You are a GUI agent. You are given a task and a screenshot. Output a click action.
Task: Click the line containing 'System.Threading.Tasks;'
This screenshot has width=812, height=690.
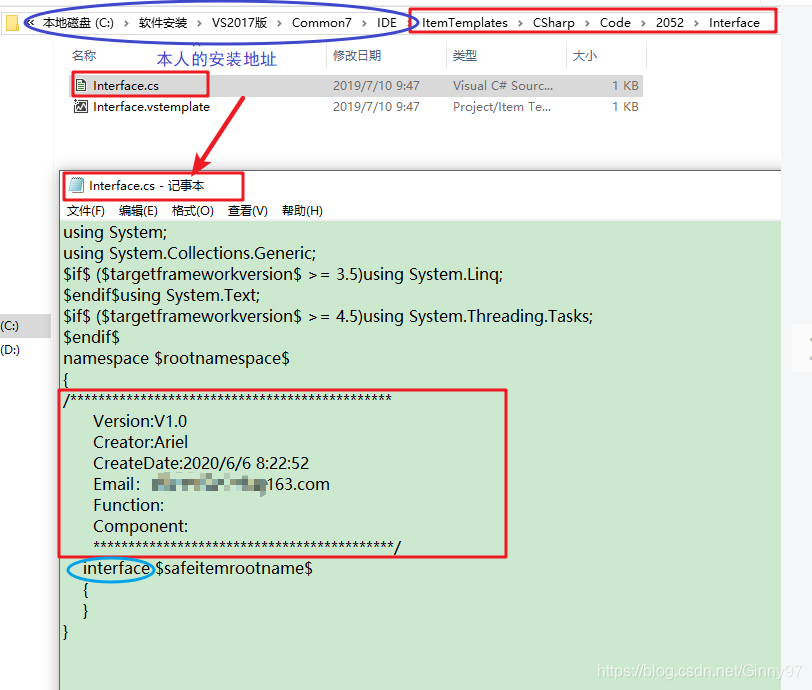328,316
